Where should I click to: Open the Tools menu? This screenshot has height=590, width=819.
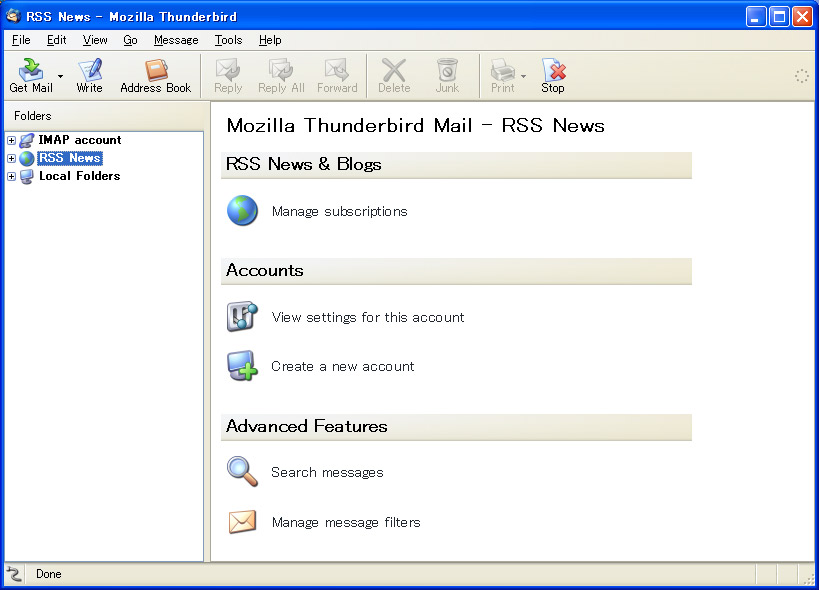coord(228,40)
